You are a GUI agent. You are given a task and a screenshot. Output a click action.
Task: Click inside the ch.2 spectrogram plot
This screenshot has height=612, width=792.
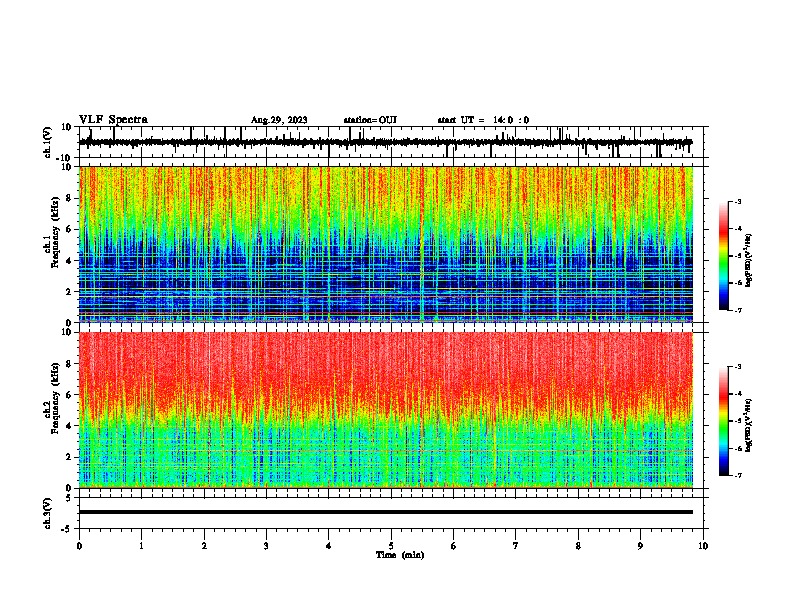point(386,410)
